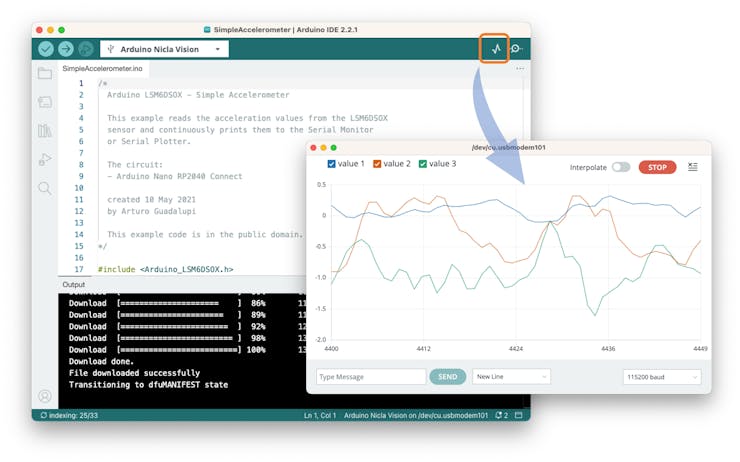The image size is (740, 462).
Task: Click the -1.0 y-axis label on plot
Action: [320, 277]
